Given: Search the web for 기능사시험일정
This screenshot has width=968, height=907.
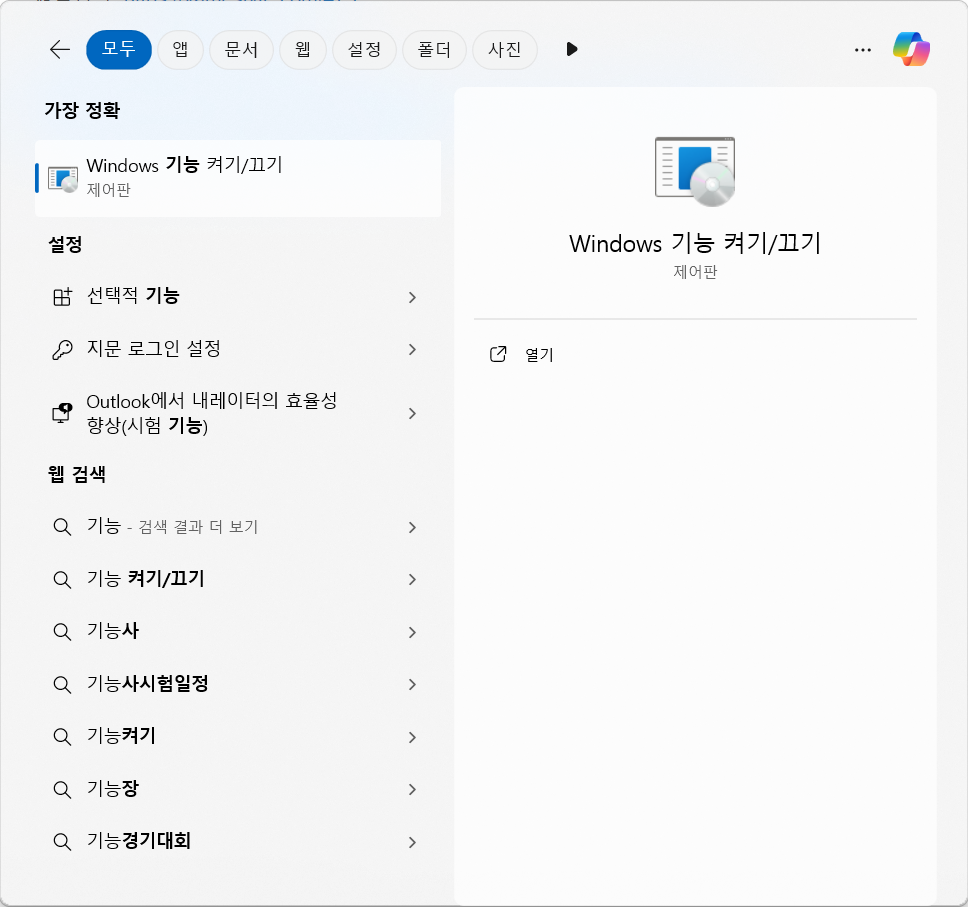Looking at the screenshot, I should click(238, 684).
